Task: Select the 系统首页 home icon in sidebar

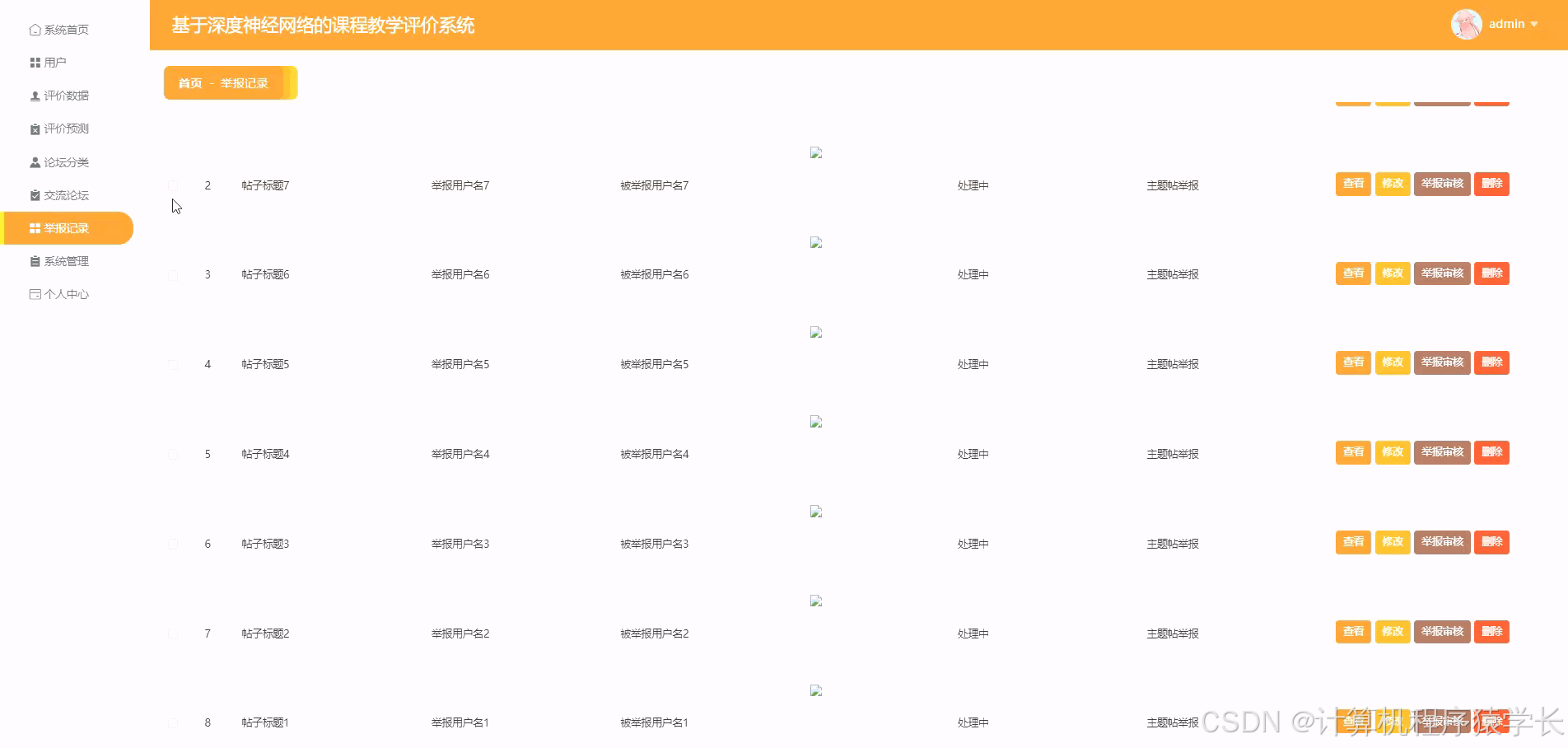Action: [x=35, y=29]
